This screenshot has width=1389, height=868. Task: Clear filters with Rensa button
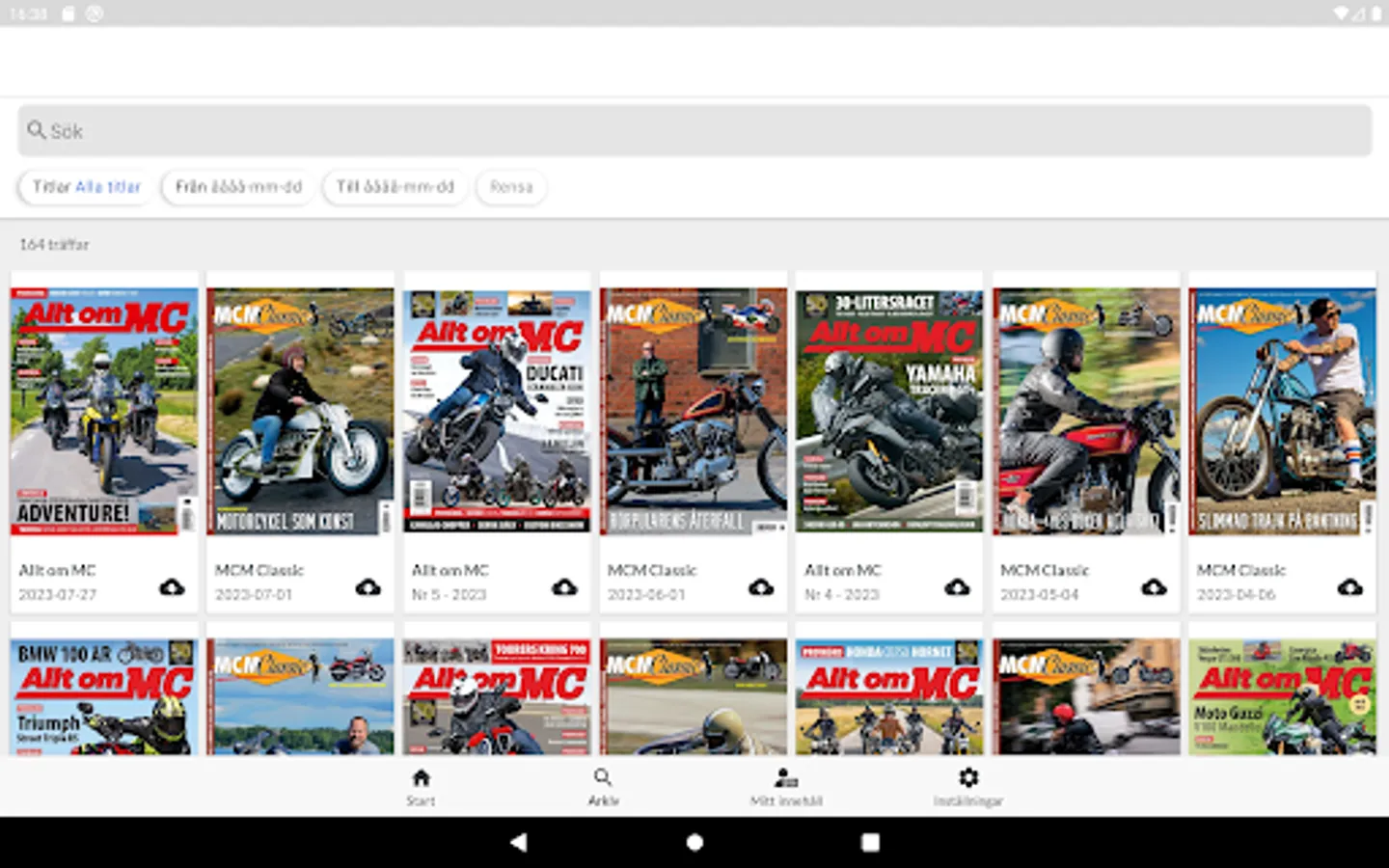pos(511,187)
